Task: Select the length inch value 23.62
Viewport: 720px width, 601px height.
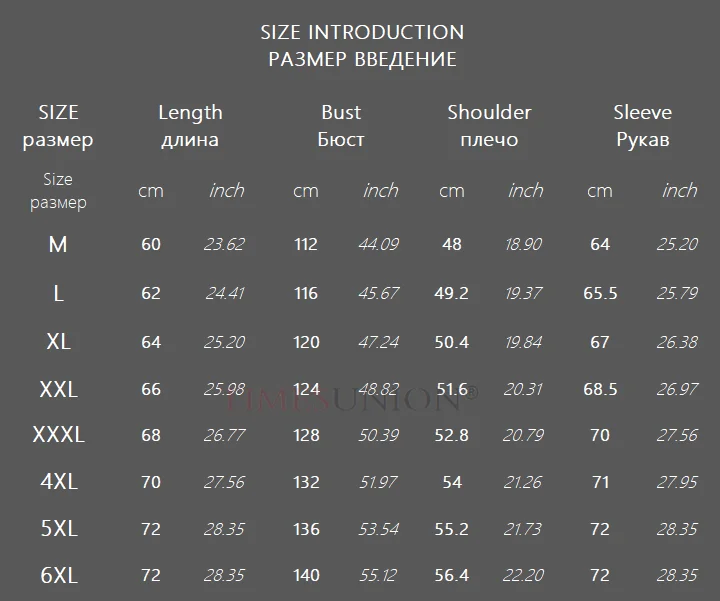Action: pyautogui.click(x=224, y=244)
